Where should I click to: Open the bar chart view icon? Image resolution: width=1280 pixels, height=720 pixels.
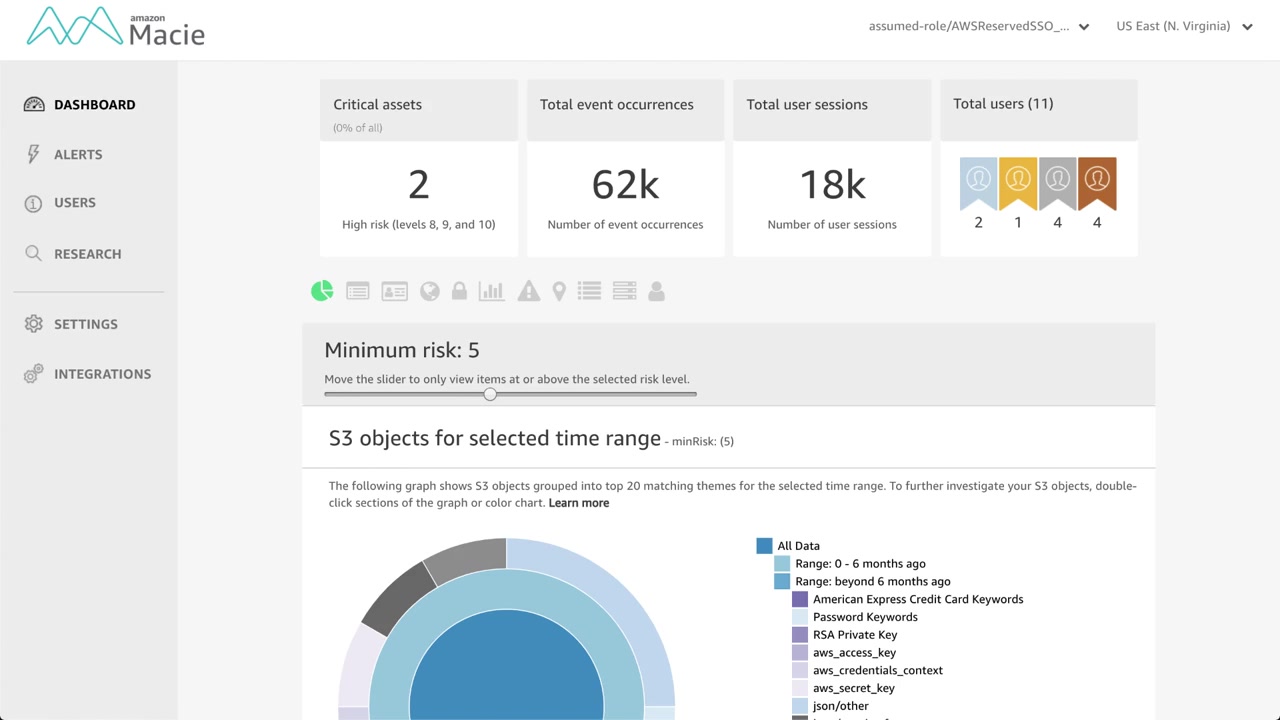click(491, 291)
